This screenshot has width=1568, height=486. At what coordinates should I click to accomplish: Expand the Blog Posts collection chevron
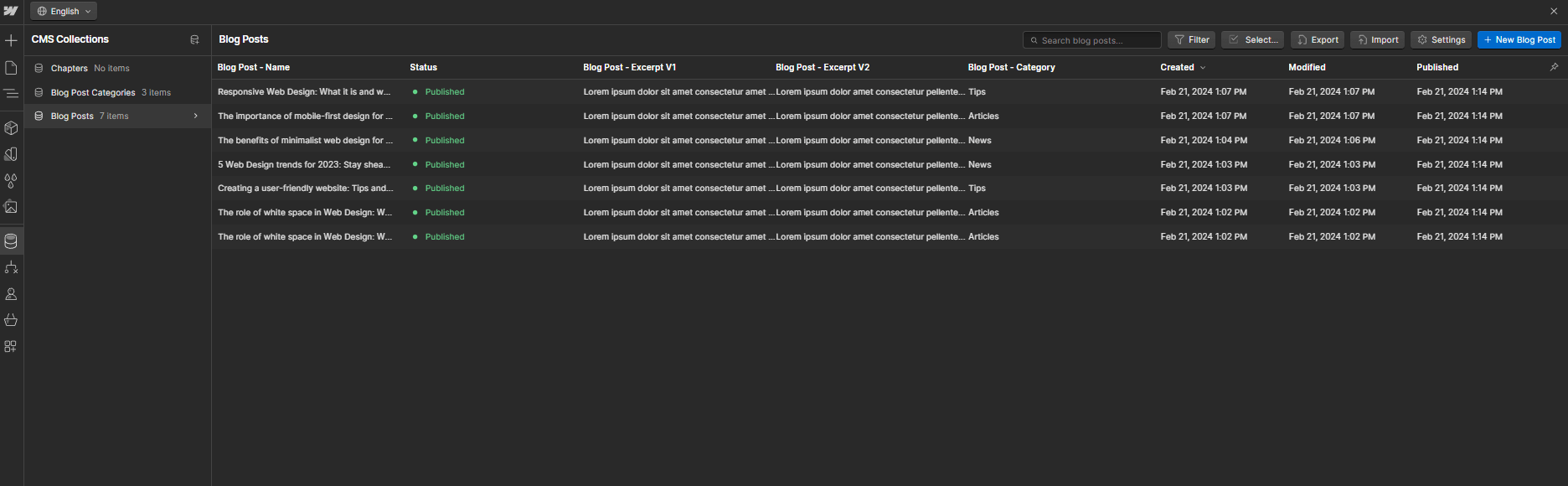pyautogui.click(x=196, y=116)
